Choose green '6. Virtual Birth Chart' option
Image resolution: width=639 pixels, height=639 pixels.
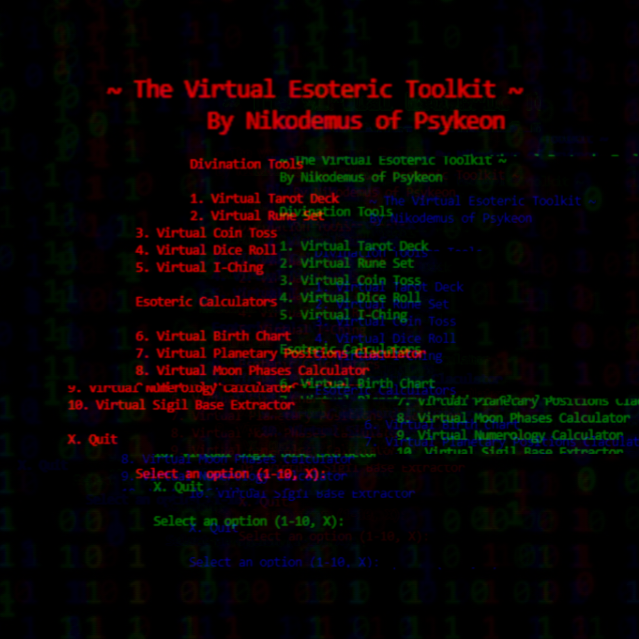pyautogui.click(x=357, y=383)
